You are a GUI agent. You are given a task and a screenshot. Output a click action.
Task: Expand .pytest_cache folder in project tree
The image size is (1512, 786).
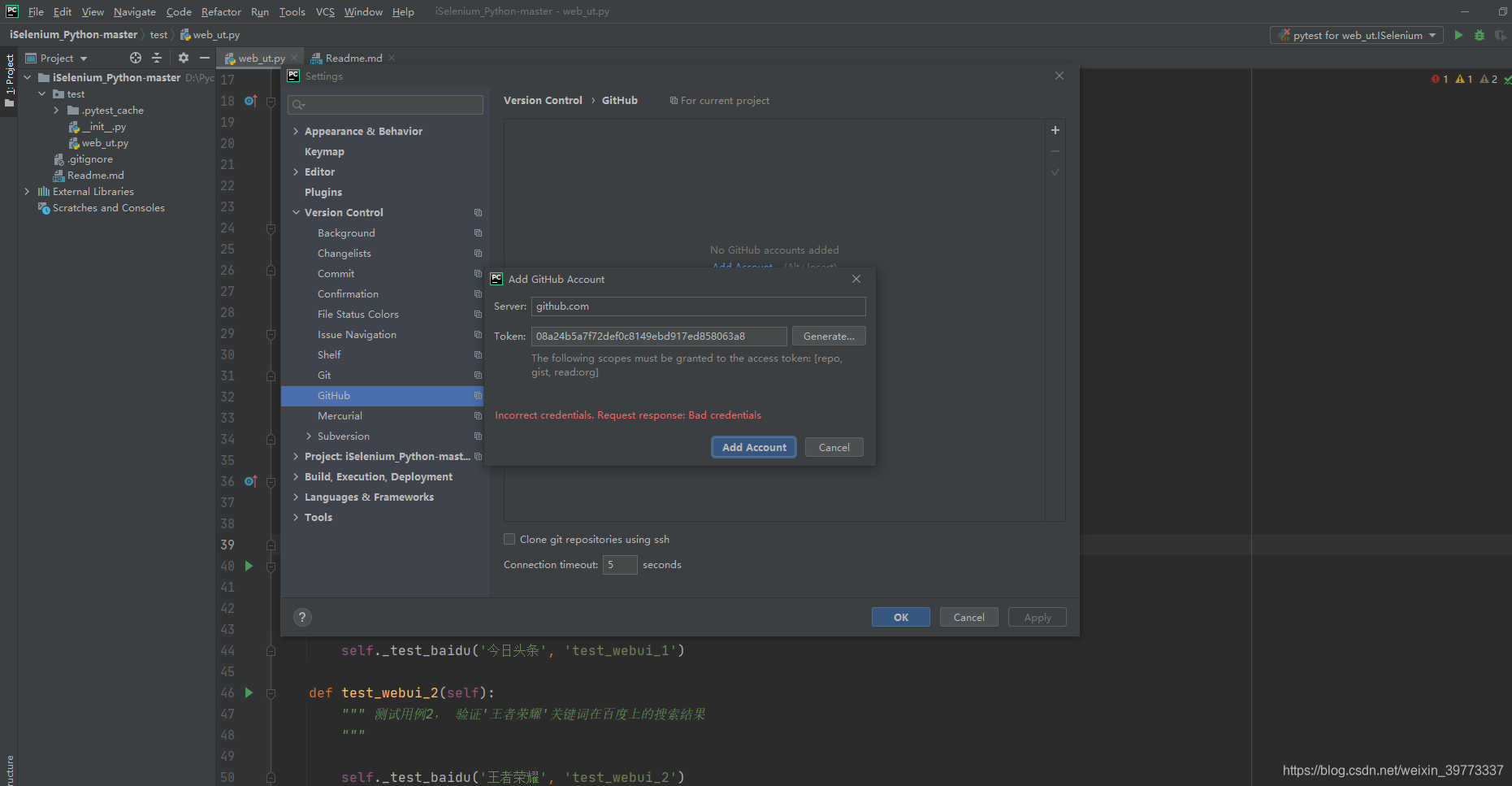coord(56,110)
